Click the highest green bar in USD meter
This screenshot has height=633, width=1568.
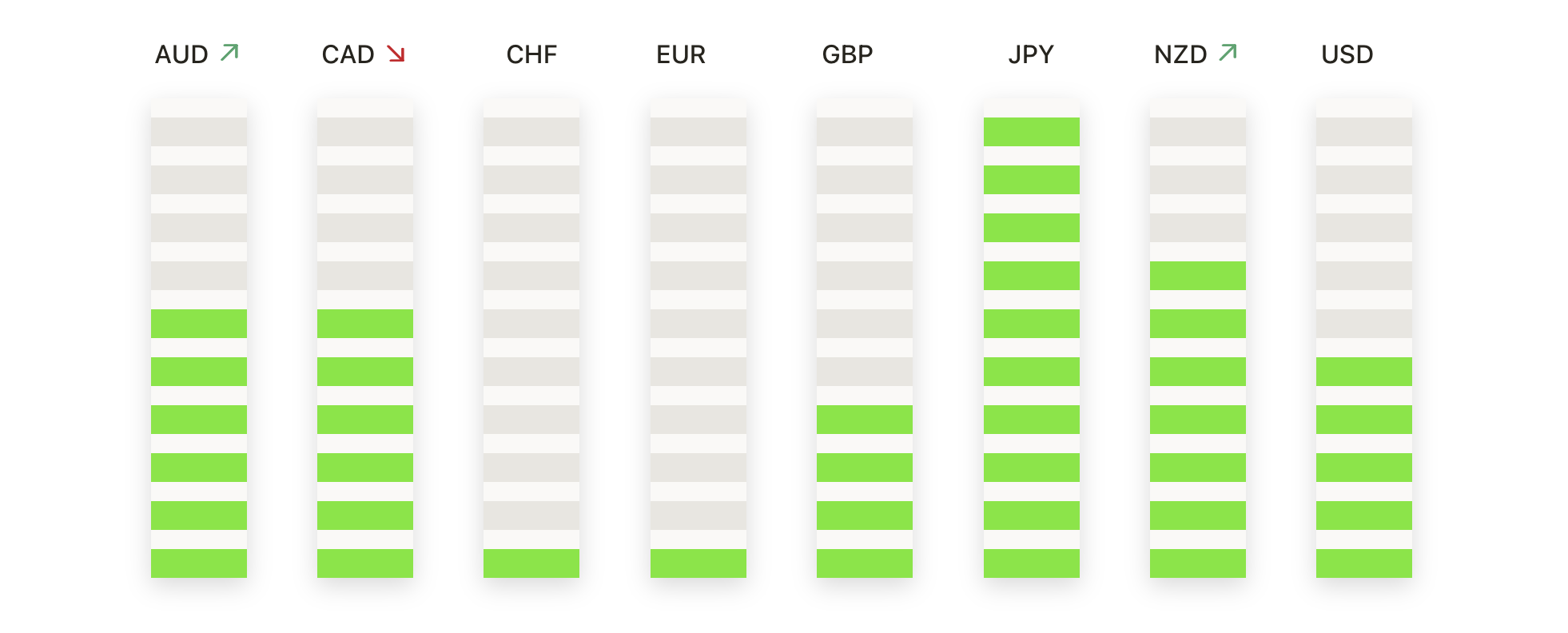(x=1363, y=372)
